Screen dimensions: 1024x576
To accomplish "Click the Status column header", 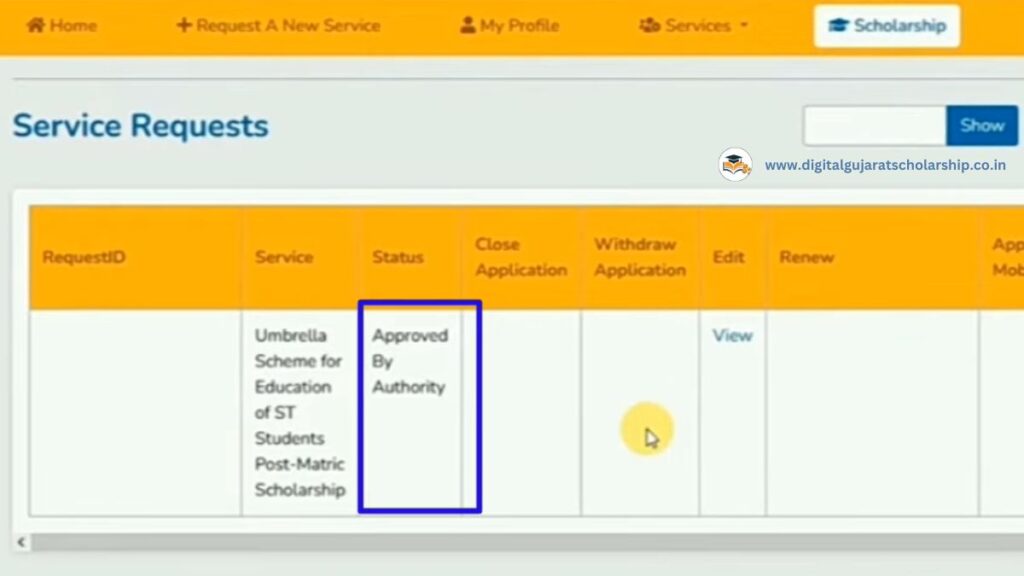I will coord(398,257).
